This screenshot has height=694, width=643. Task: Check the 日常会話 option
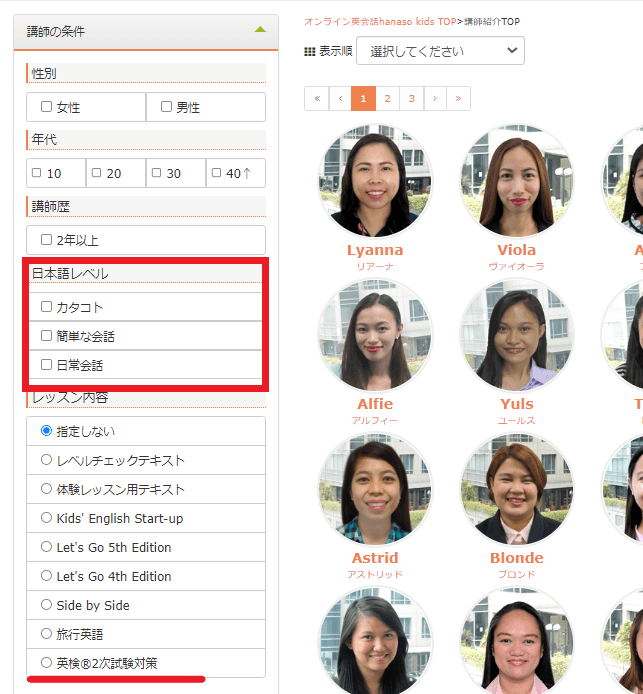[46, 364]
